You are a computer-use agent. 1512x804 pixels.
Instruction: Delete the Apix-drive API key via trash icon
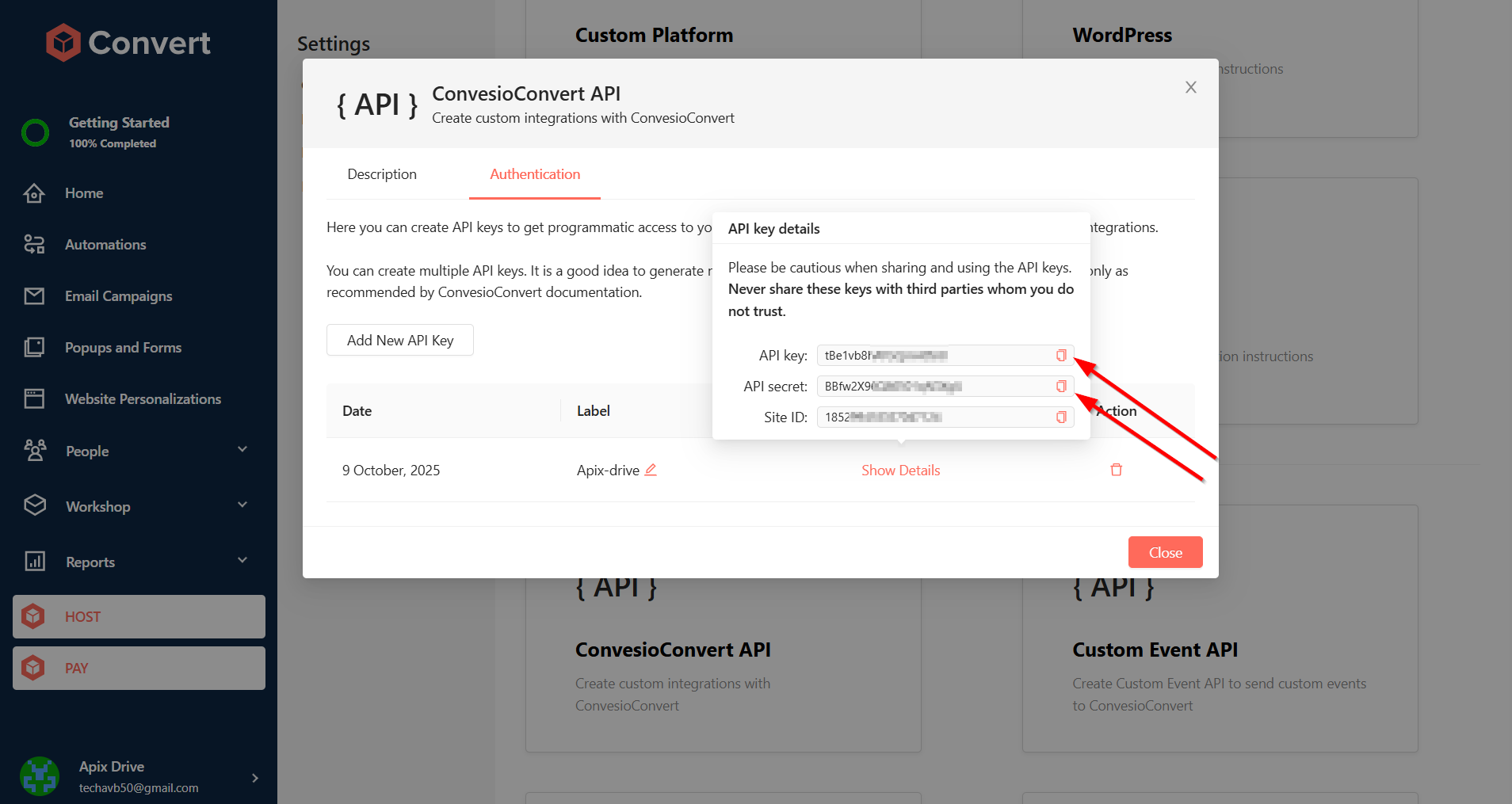(x=1116, y=470)
